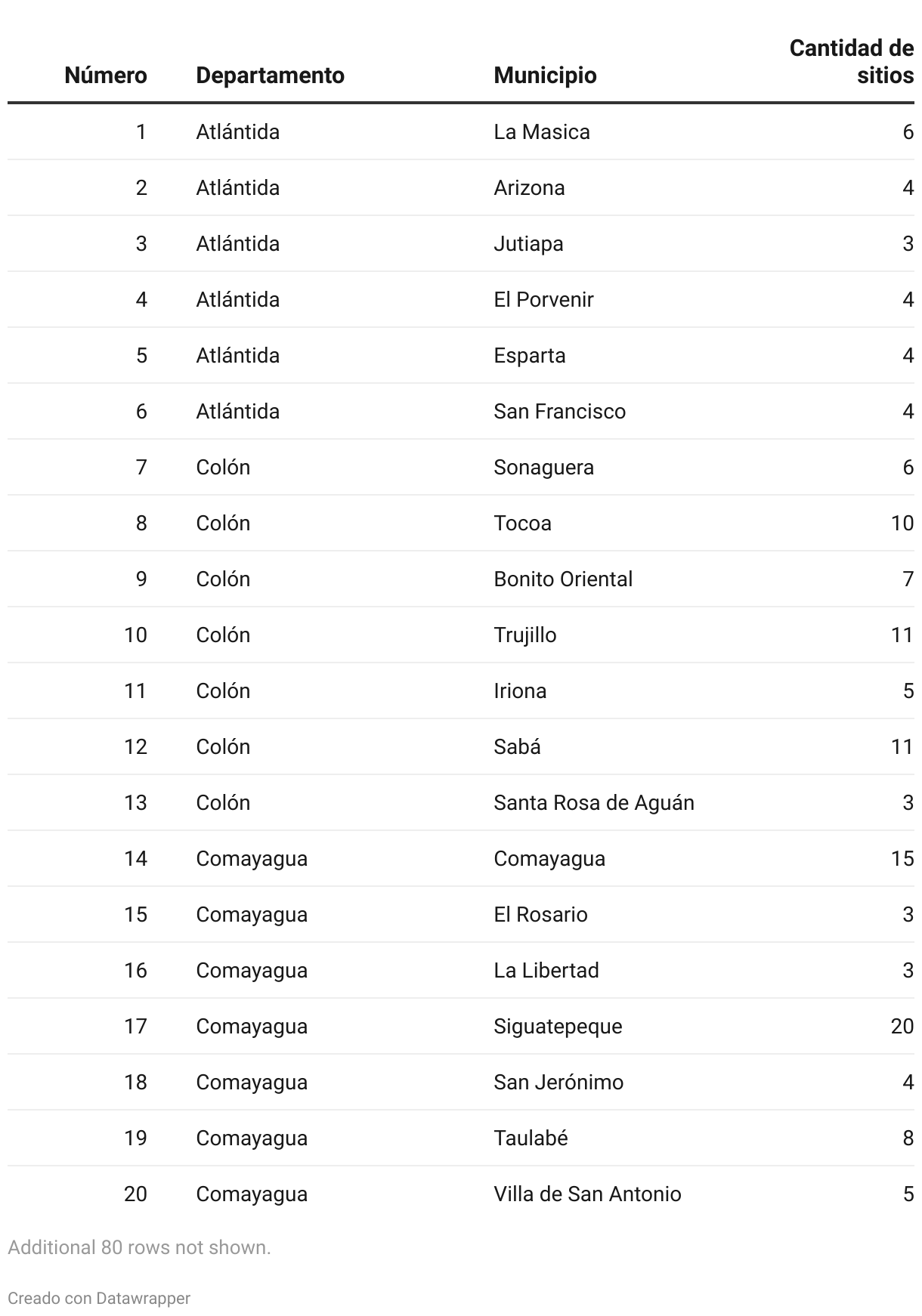This screenshot has height=1316, width=922.
Task: Click the Taulabé municipality cell
Action: [531, 1138]
